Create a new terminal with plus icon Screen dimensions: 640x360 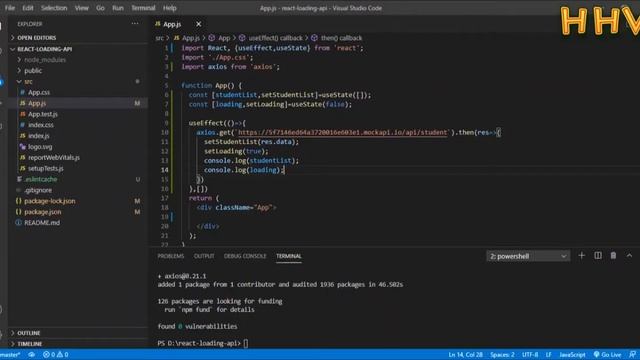click(582, 256)
